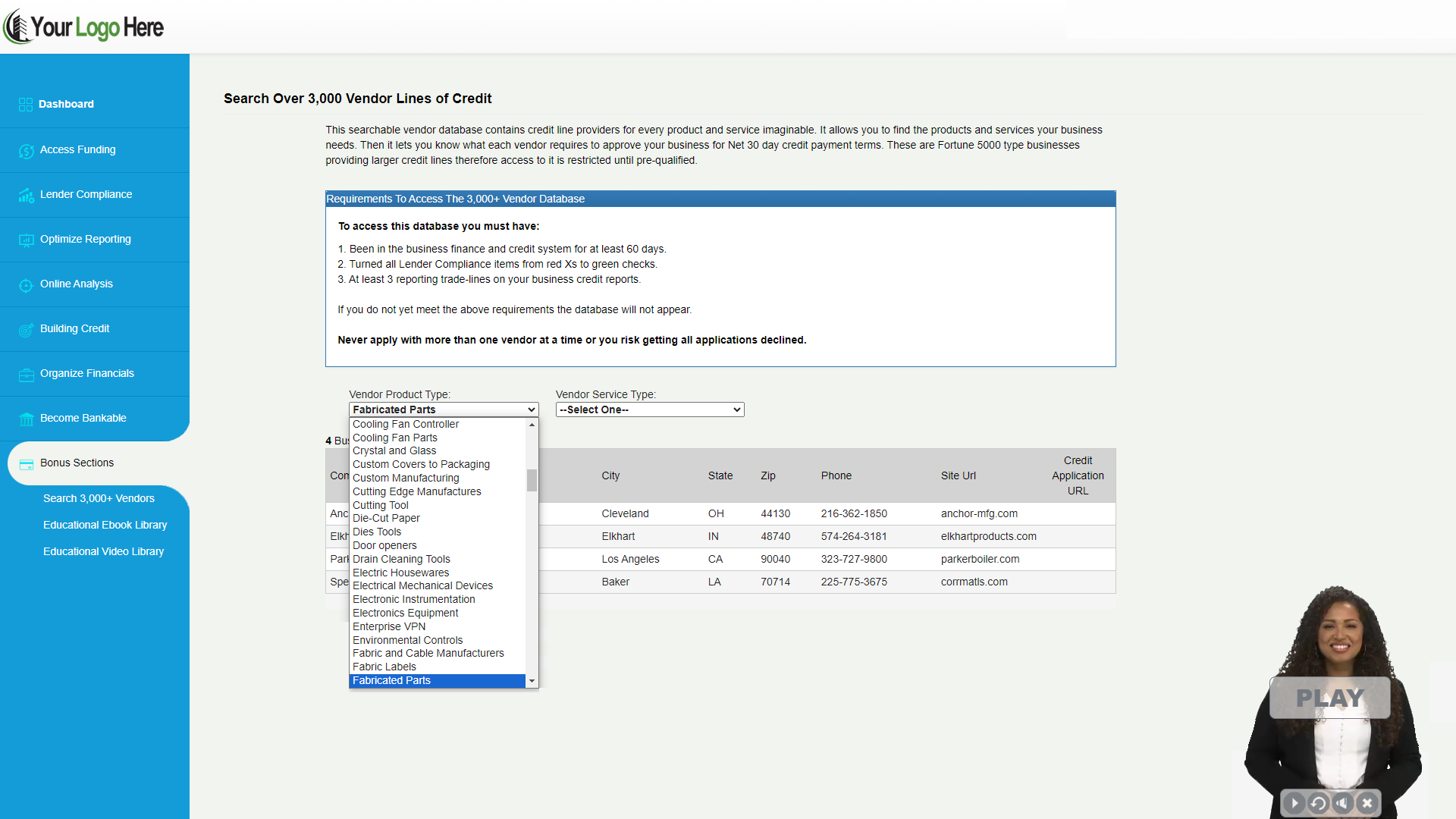Image resolution: width=1456 pixels, height=819 pixels.
Task: Open the Dashboard menu item
Action: click(66, 104)
